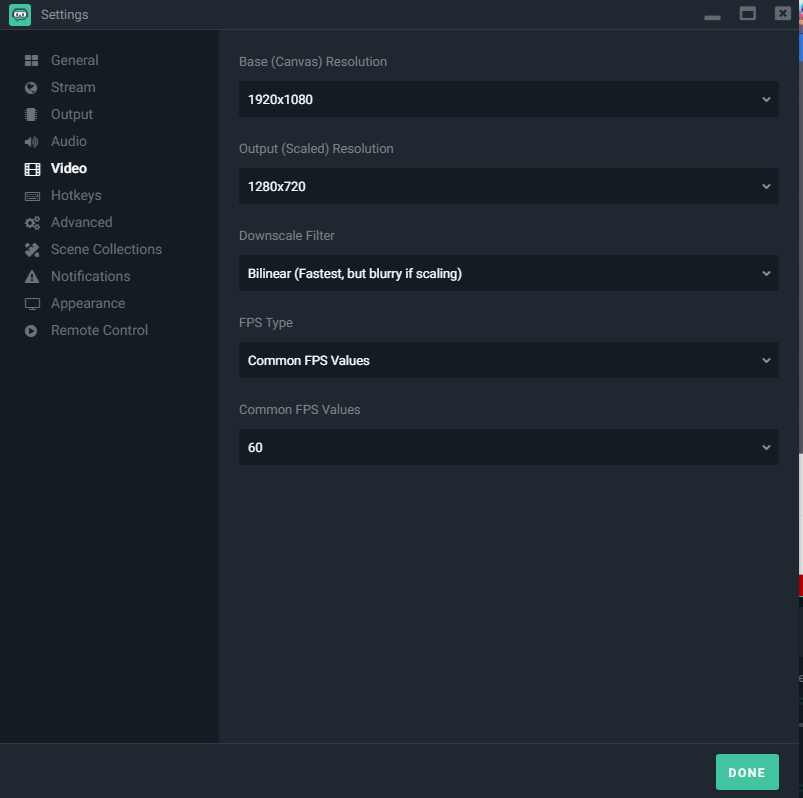Viewport: 803px width, 798px height.
Task: Expand the Downscale Filter dropdown
Action: point(508,273)
